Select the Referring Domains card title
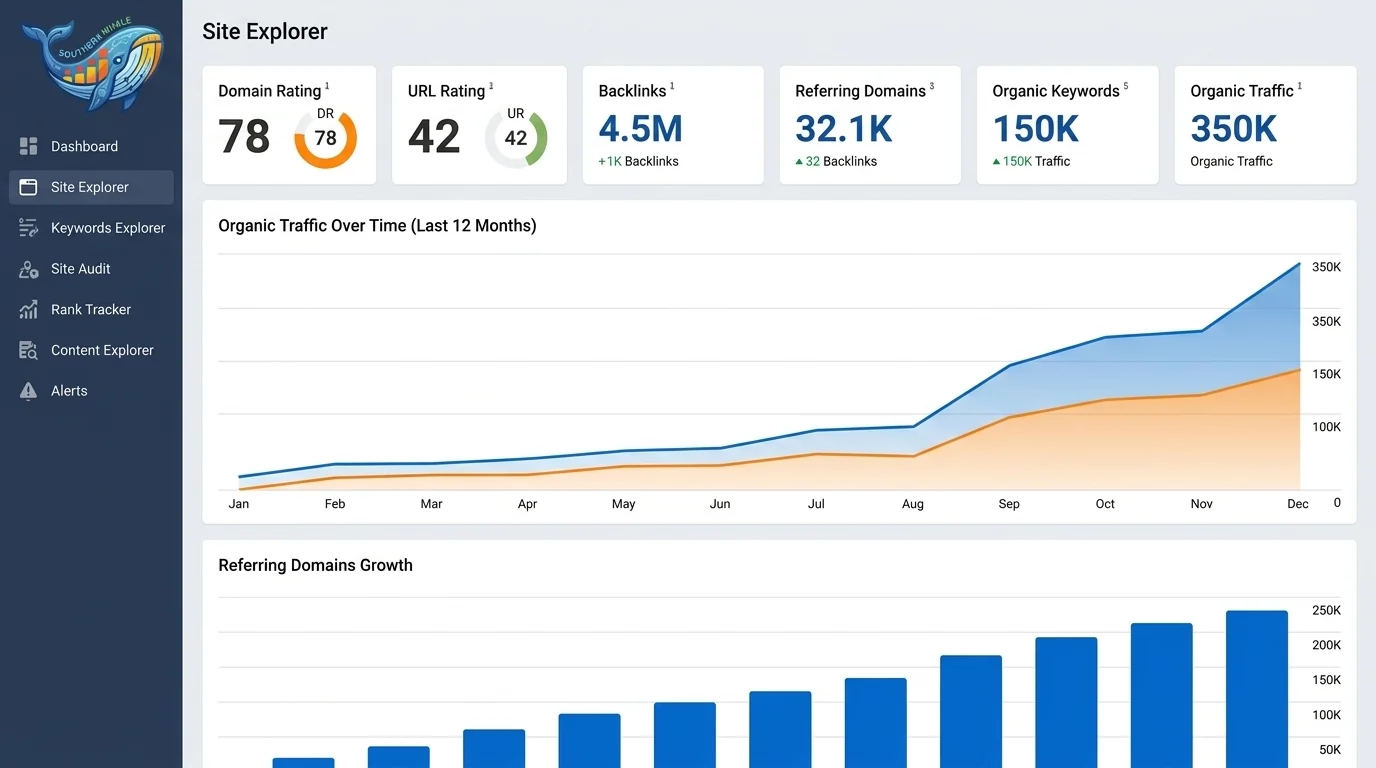The height and width of the screenshot is (768, 1376). [860, 91]
